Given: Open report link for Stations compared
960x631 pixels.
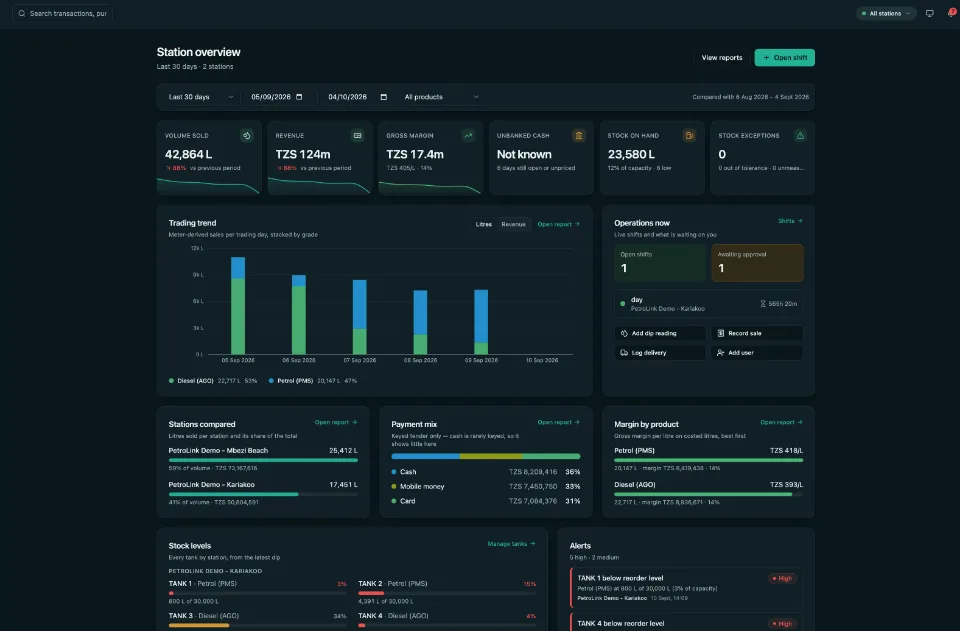Looking at the screenshot, I should (336, 422).
